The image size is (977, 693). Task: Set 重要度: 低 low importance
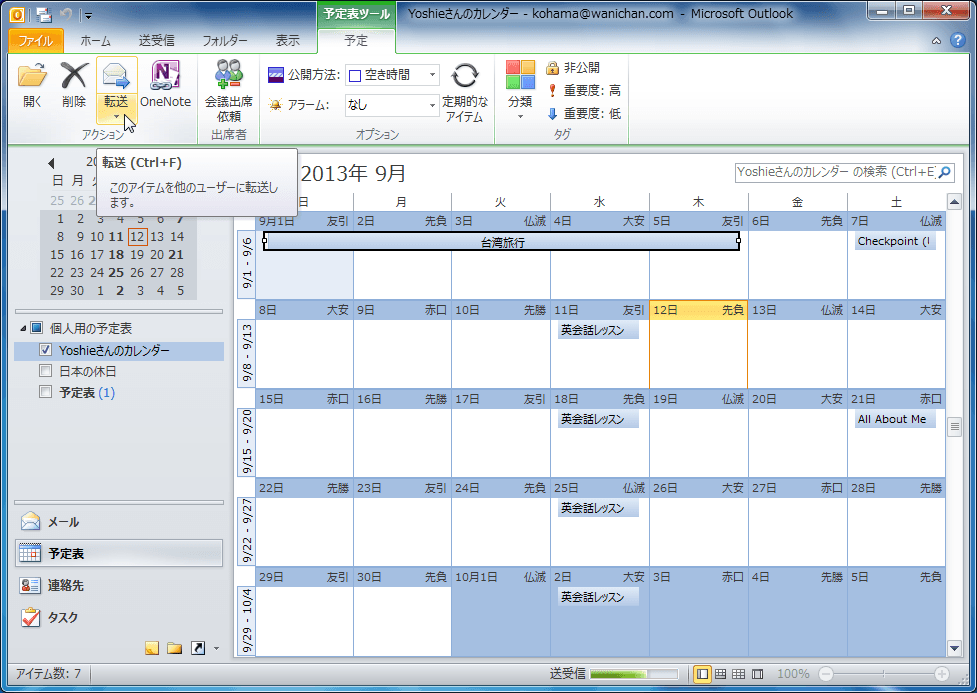click(583, 113)
